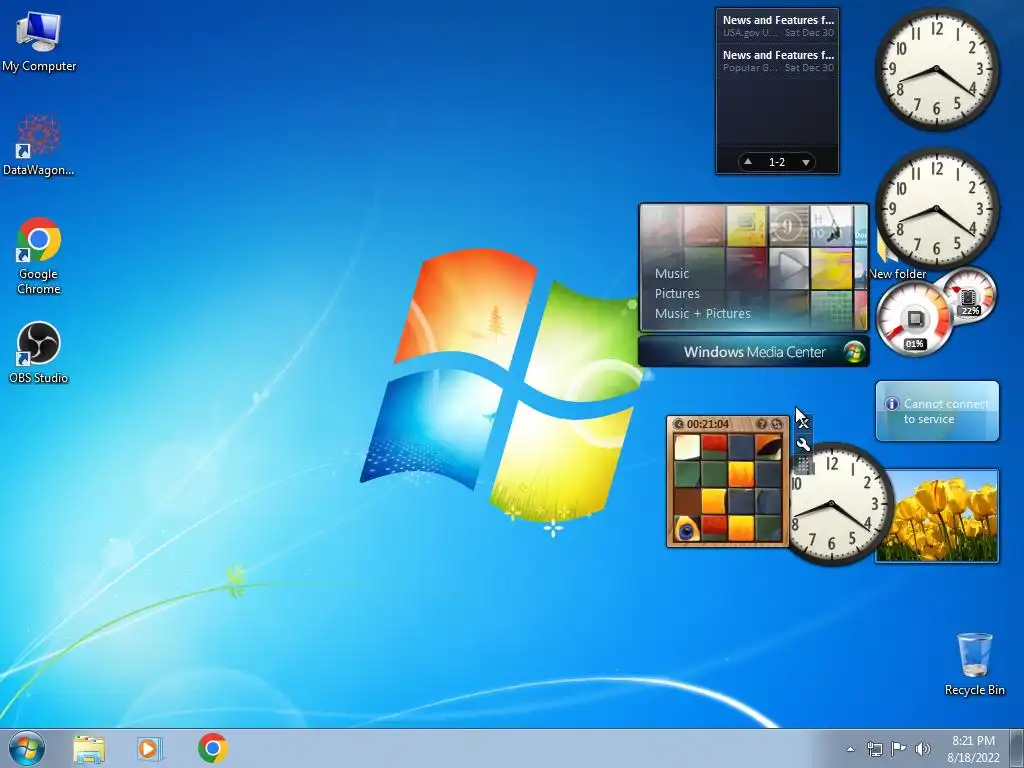The width and height of the screenshot is (1024, 768).
Task: Click the network tray icon
Action: [x=874, y=749]
